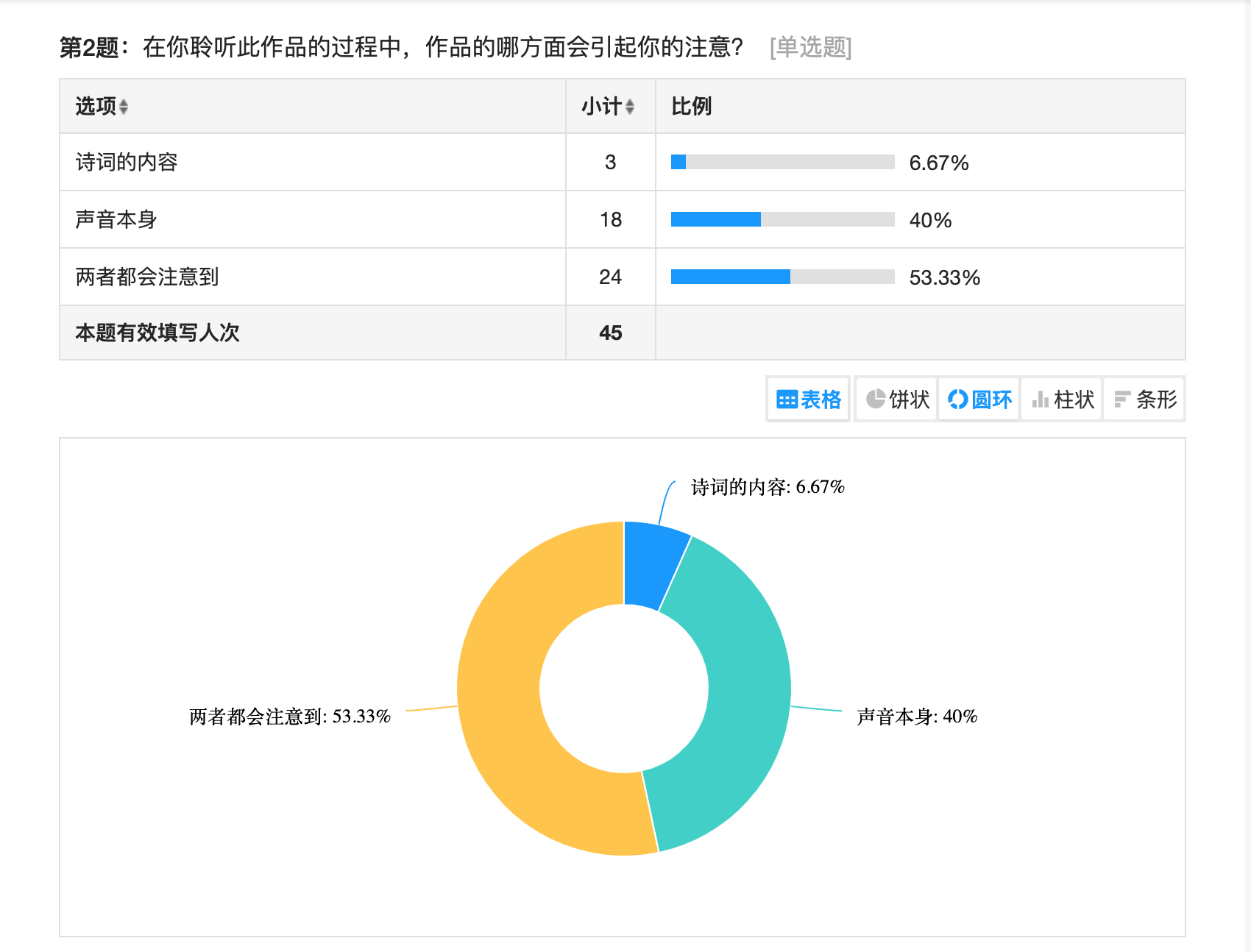Select the 表格 view label
The height and width of the screenshot is (952, 1251).
tap(821, 399)
